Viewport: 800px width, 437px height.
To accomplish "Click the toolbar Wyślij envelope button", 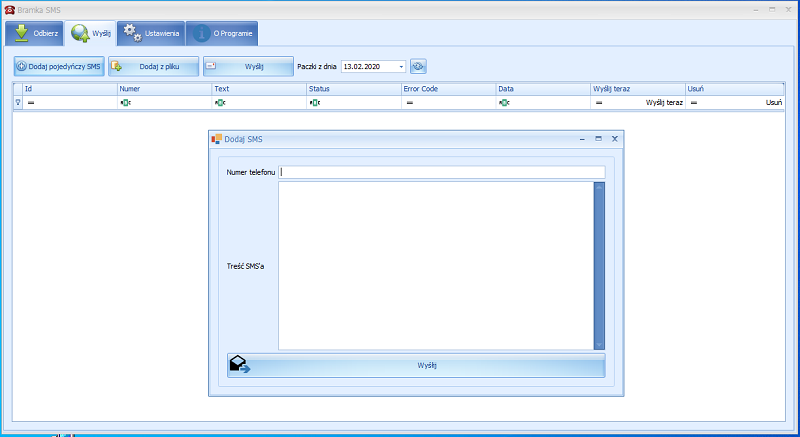I will (x=248, y=66).
